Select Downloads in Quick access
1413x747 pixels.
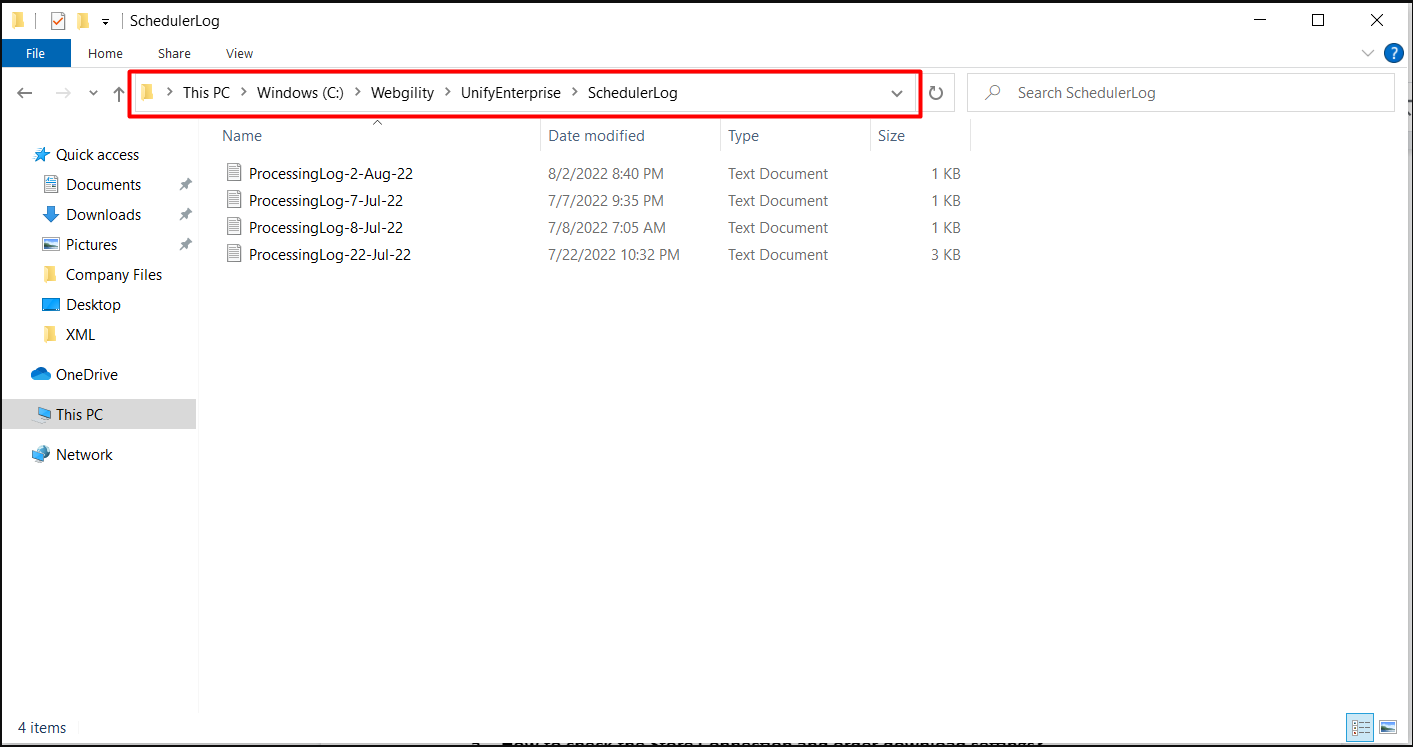[103, 215]
